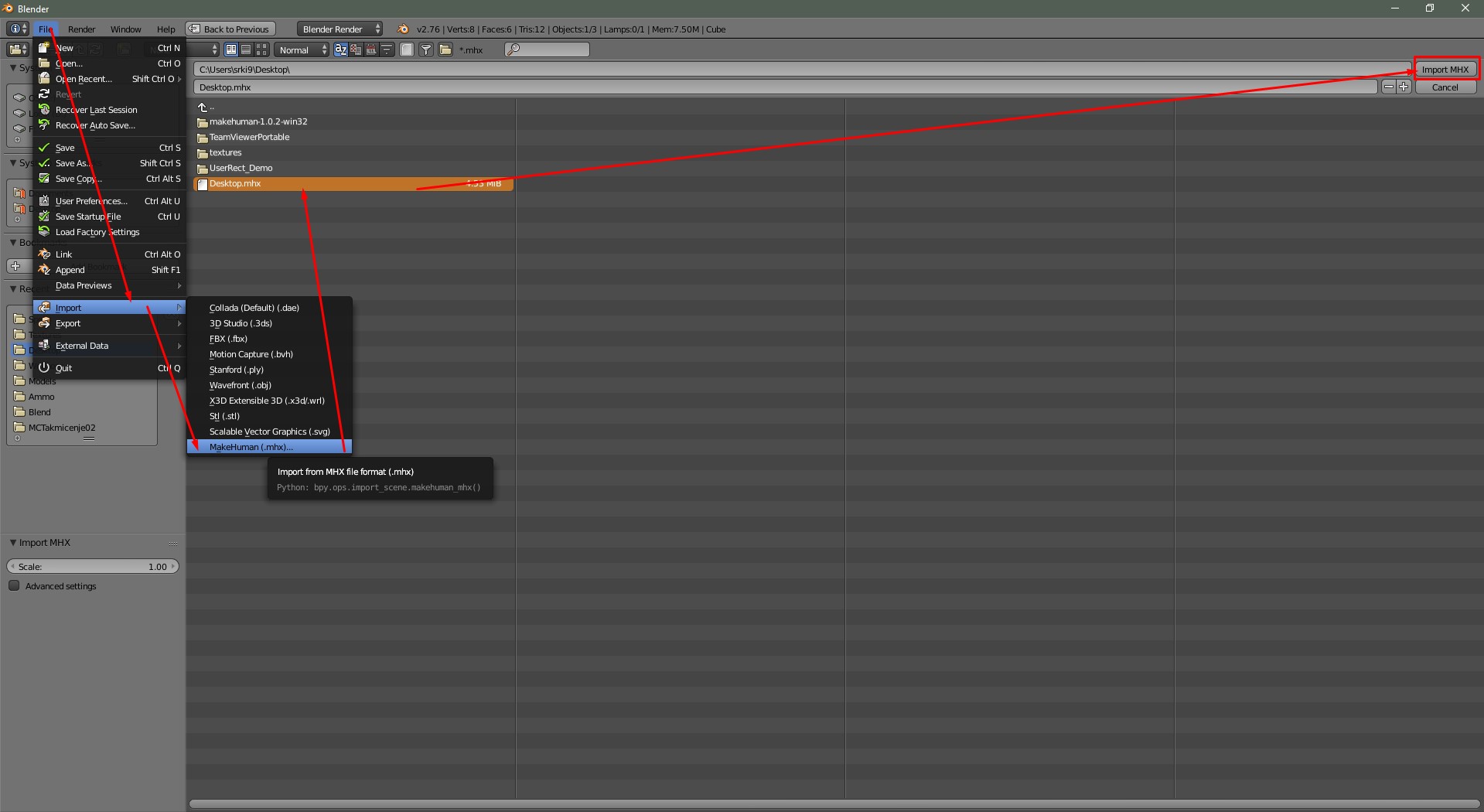Open the Help menu
This screenshot has width=1484, height=812.
click(x=166, y=29)
